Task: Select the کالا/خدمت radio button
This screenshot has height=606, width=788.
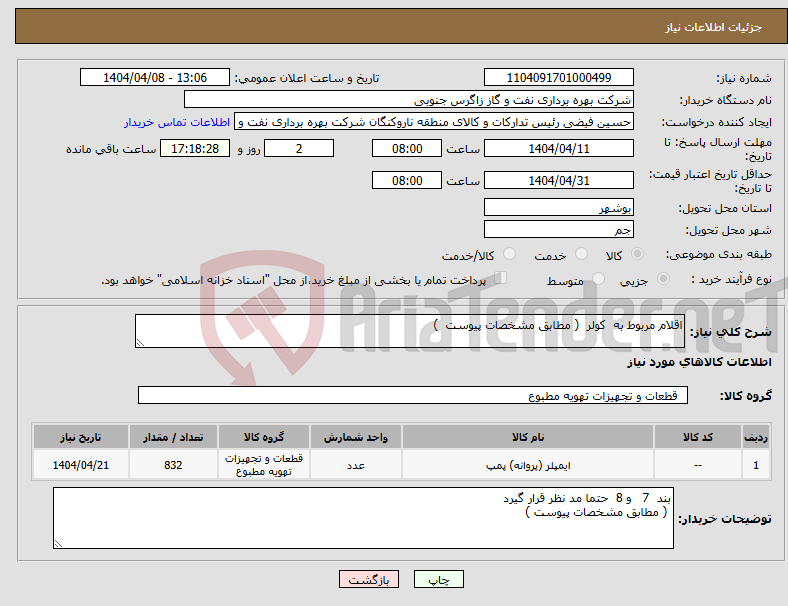Action: [509, 254]
